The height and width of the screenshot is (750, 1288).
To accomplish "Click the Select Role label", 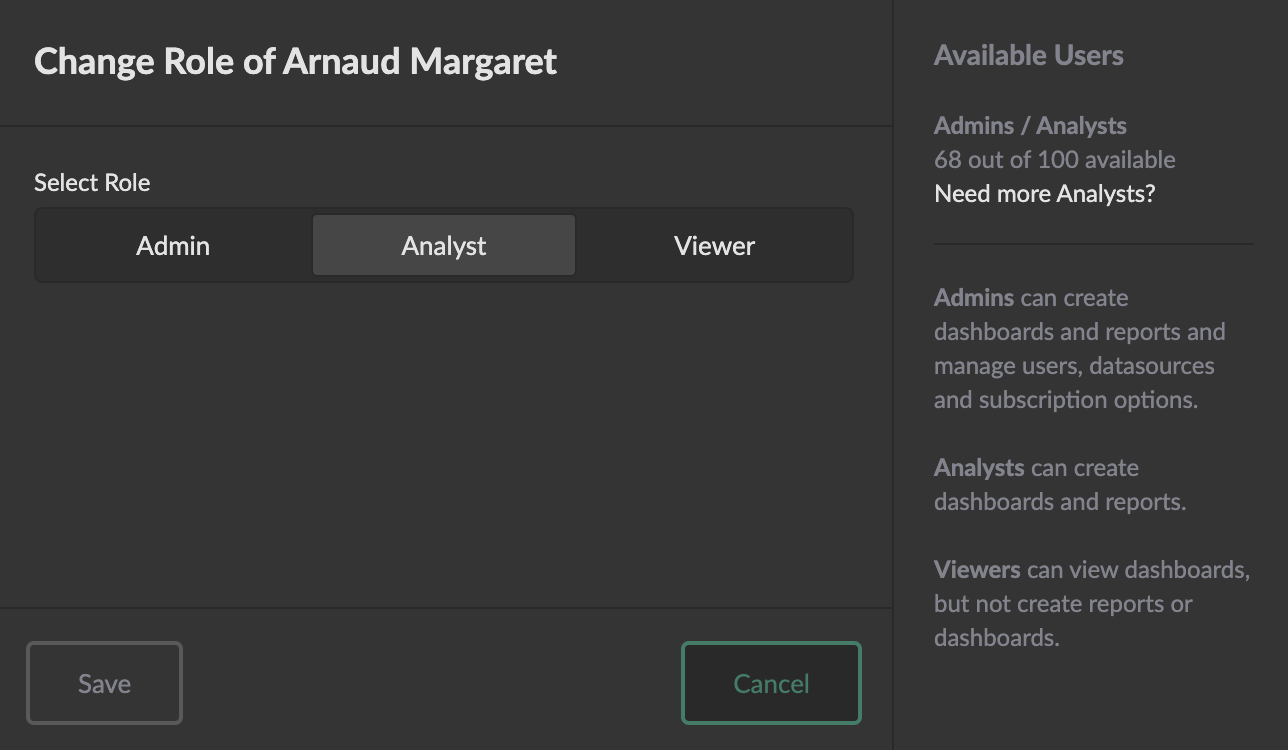I will click(x=92, y=183).
